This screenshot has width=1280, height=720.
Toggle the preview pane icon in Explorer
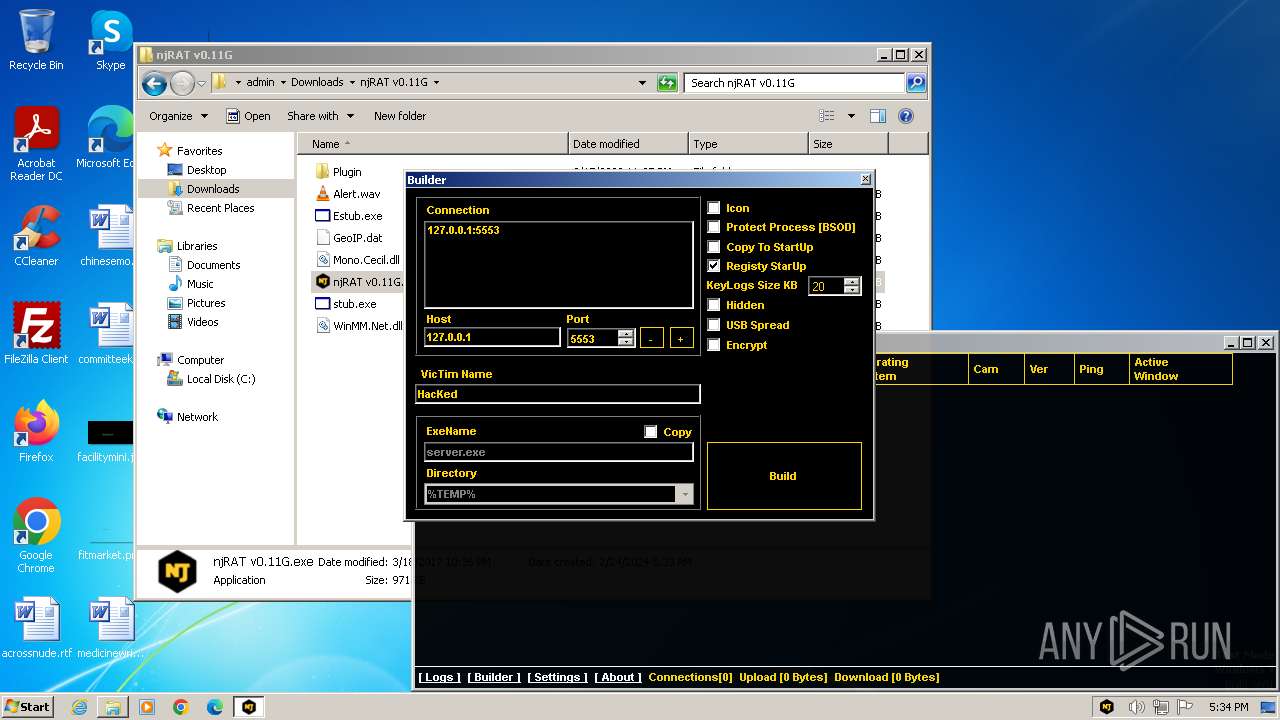click(x=878, y=116)
